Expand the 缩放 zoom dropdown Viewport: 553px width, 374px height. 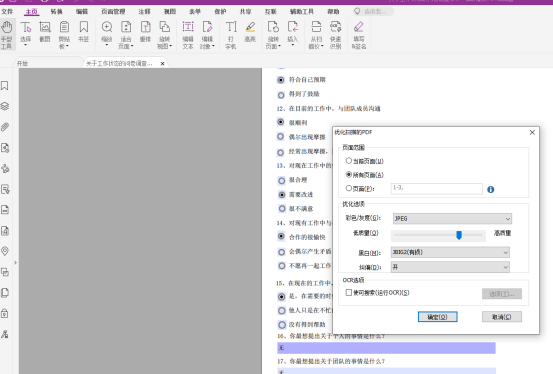107,45
